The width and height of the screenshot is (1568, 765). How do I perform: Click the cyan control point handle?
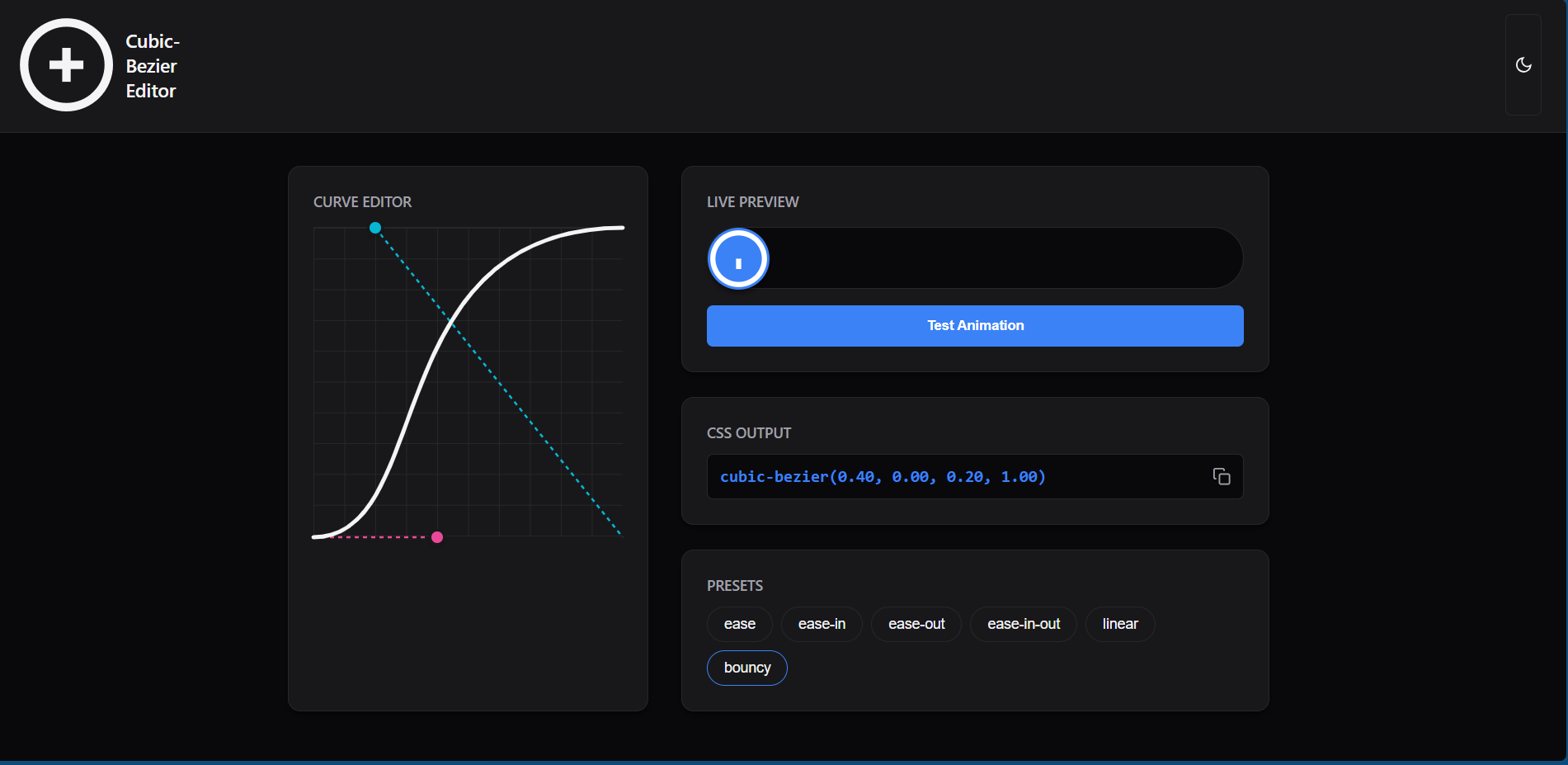[375, 228]
